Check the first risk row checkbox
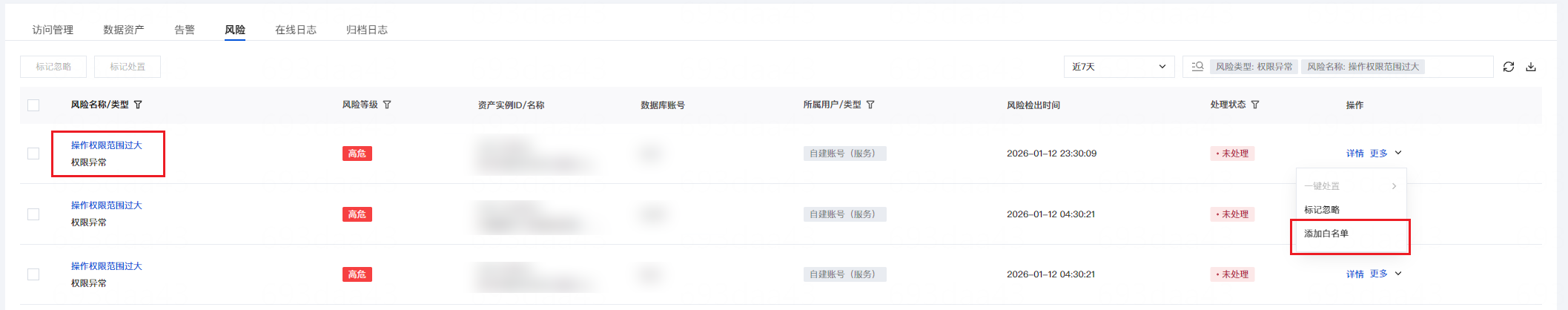The width and height of the screenshot is (1568, 310). [x=33, y=154]
